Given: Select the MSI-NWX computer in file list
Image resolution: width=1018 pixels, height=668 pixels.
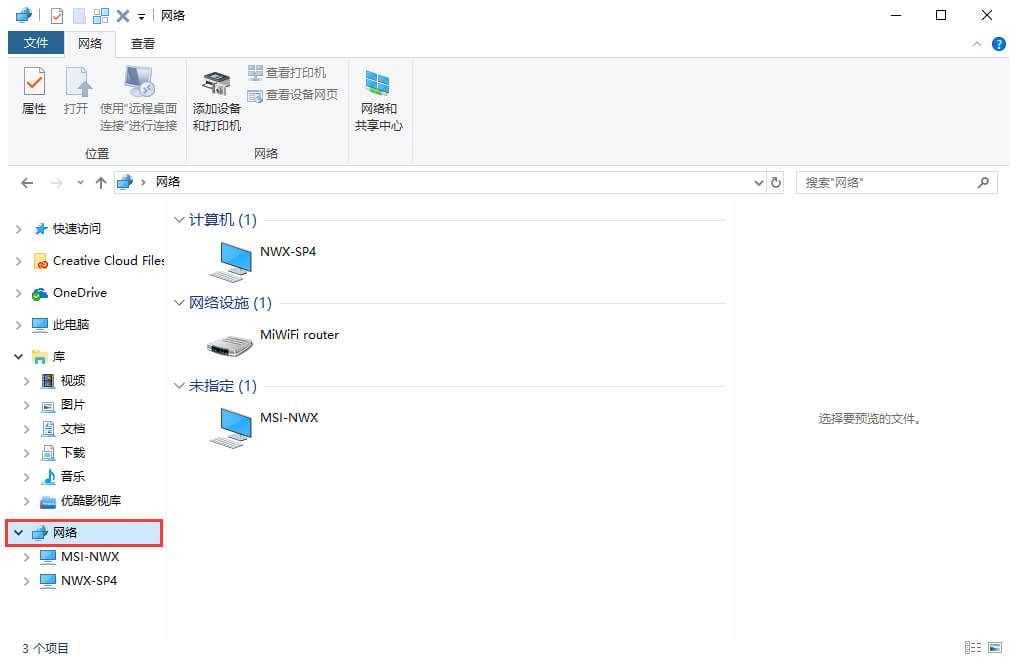Looking at the screenshot, I should [230, 426].
